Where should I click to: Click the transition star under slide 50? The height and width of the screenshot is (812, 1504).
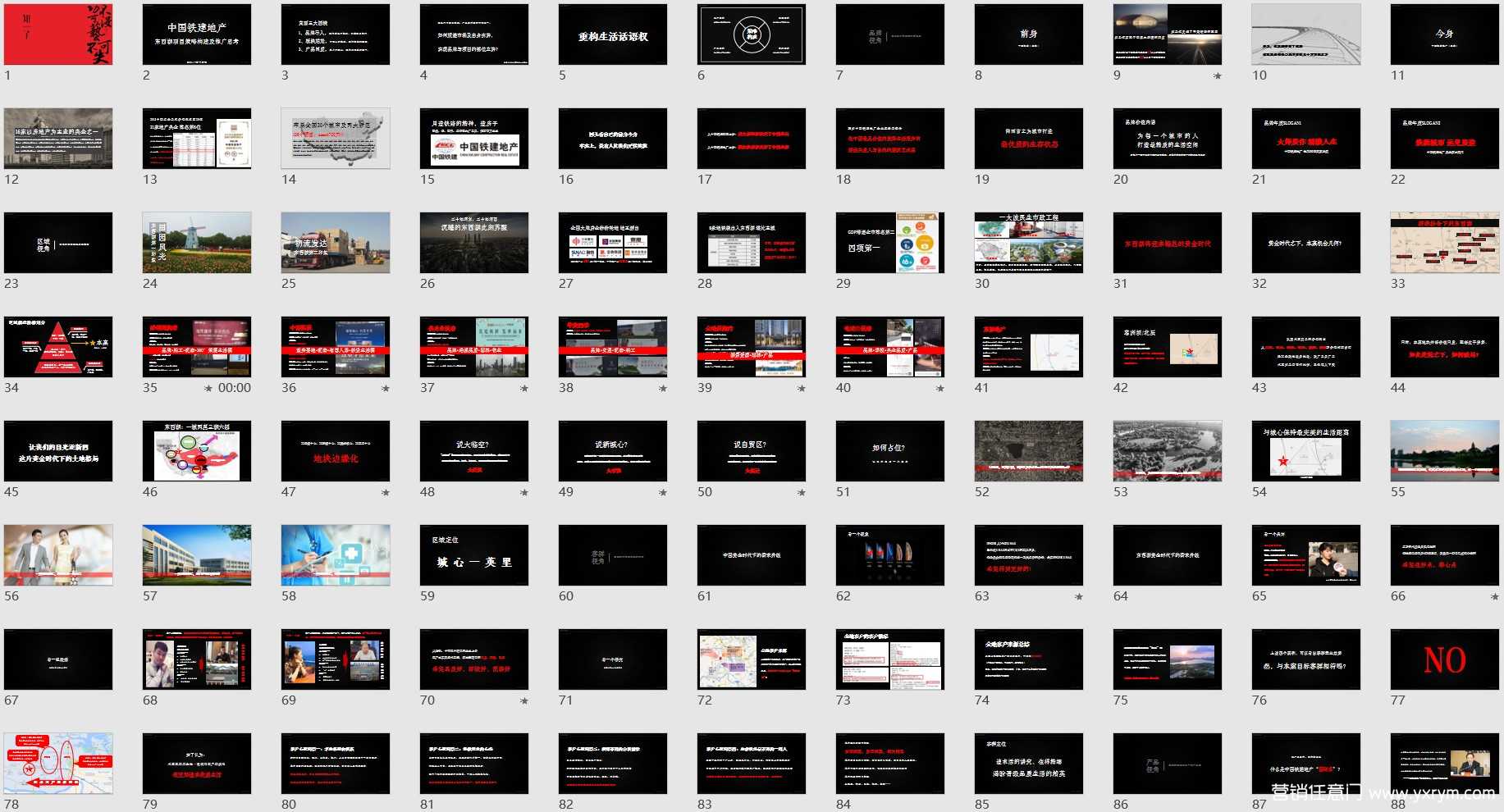tap(802, 492)
